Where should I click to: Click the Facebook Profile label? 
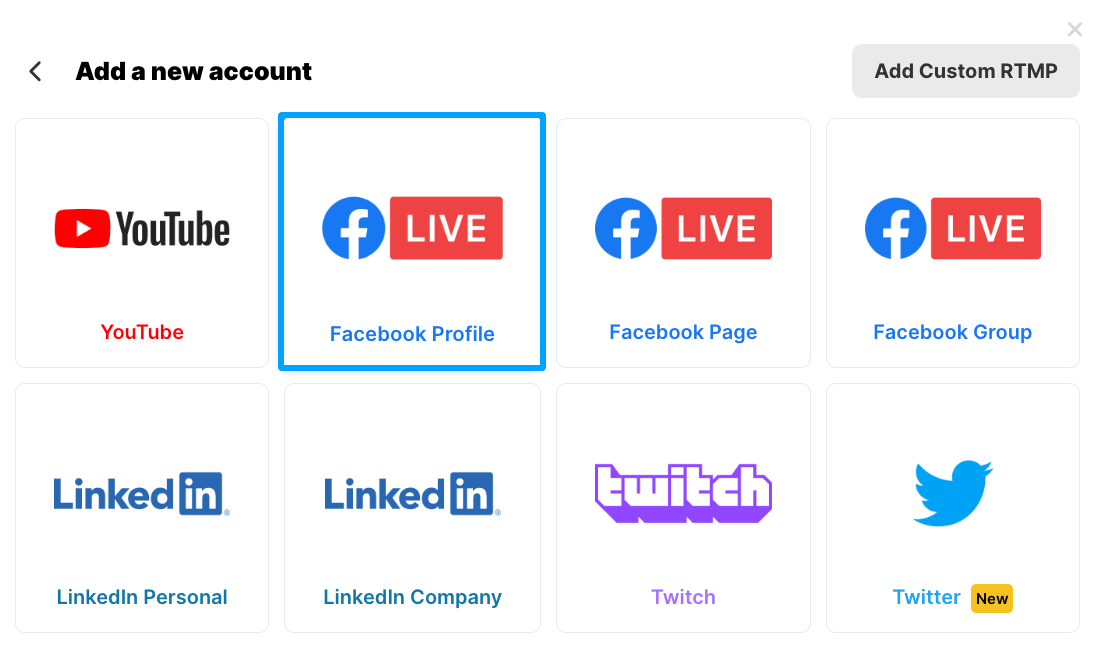[411, 333]
